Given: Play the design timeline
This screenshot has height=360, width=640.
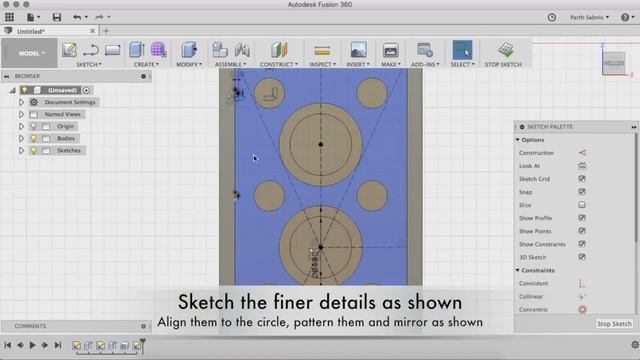Looking at the screenshot, I should (x=32, y=345).
